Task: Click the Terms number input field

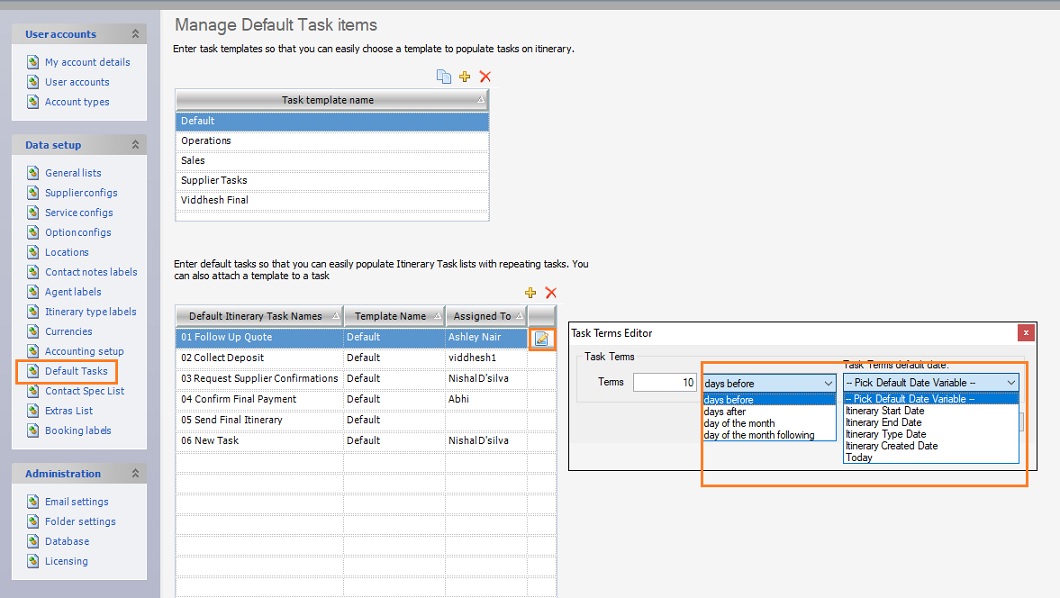Action: (664, 382)
